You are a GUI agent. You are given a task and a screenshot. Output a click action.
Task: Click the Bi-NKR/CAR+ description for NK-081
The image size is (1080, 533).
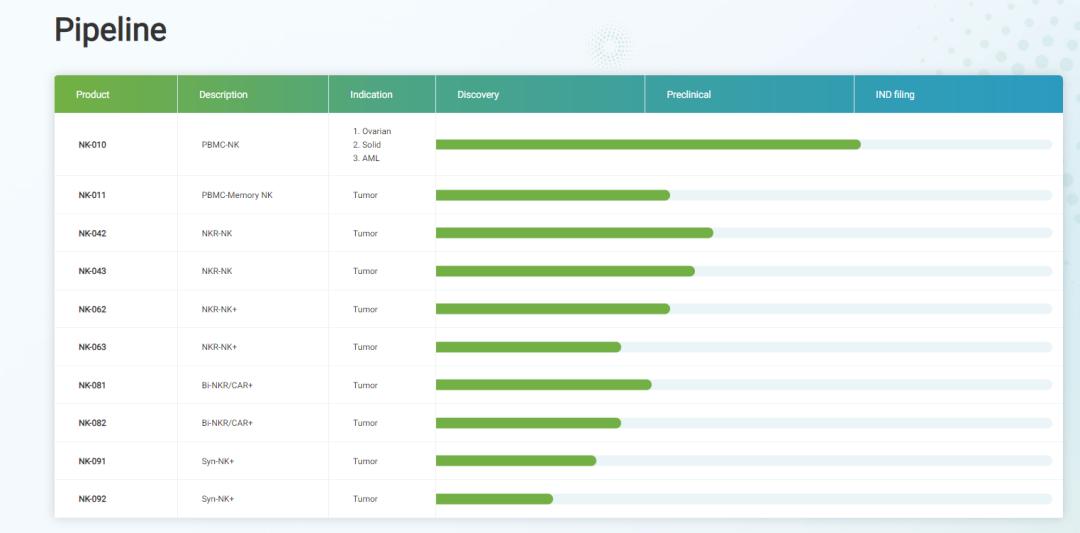[x=227, y=385]
